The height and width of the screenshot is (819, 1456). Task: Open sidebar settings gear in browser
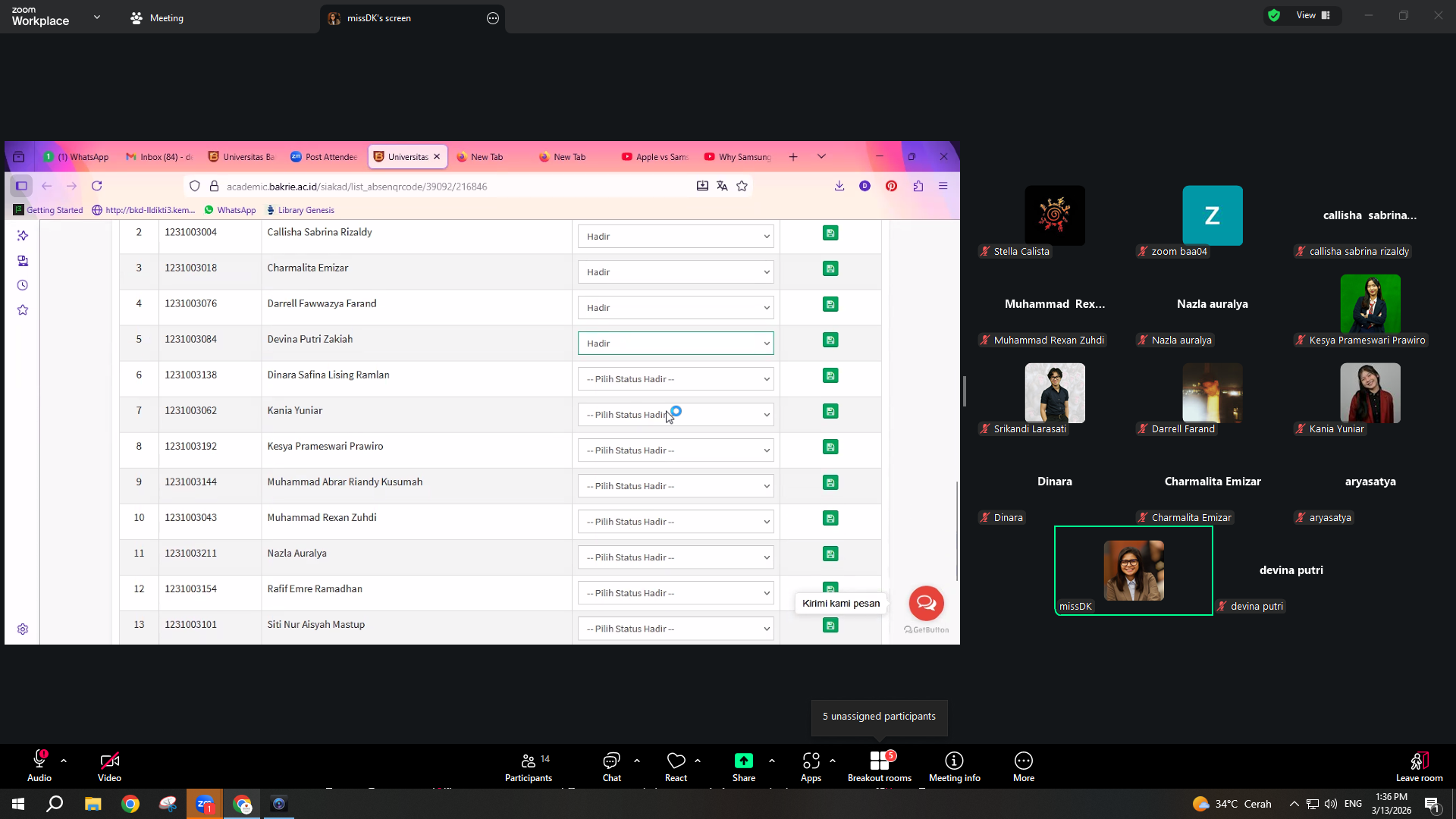tap(23, 629)
